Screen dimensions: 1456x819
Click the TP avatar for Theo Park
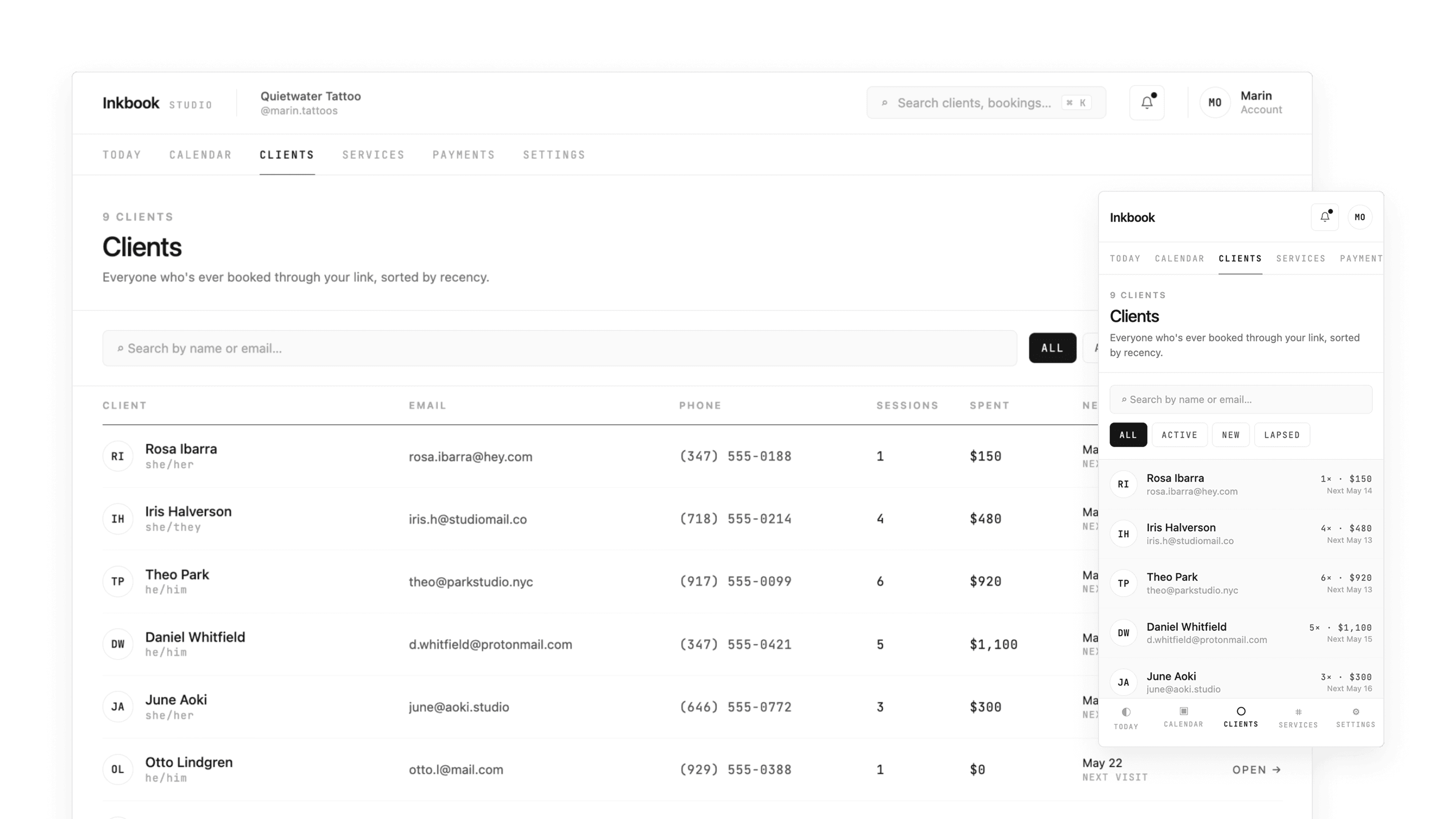(x=117, y=581)
